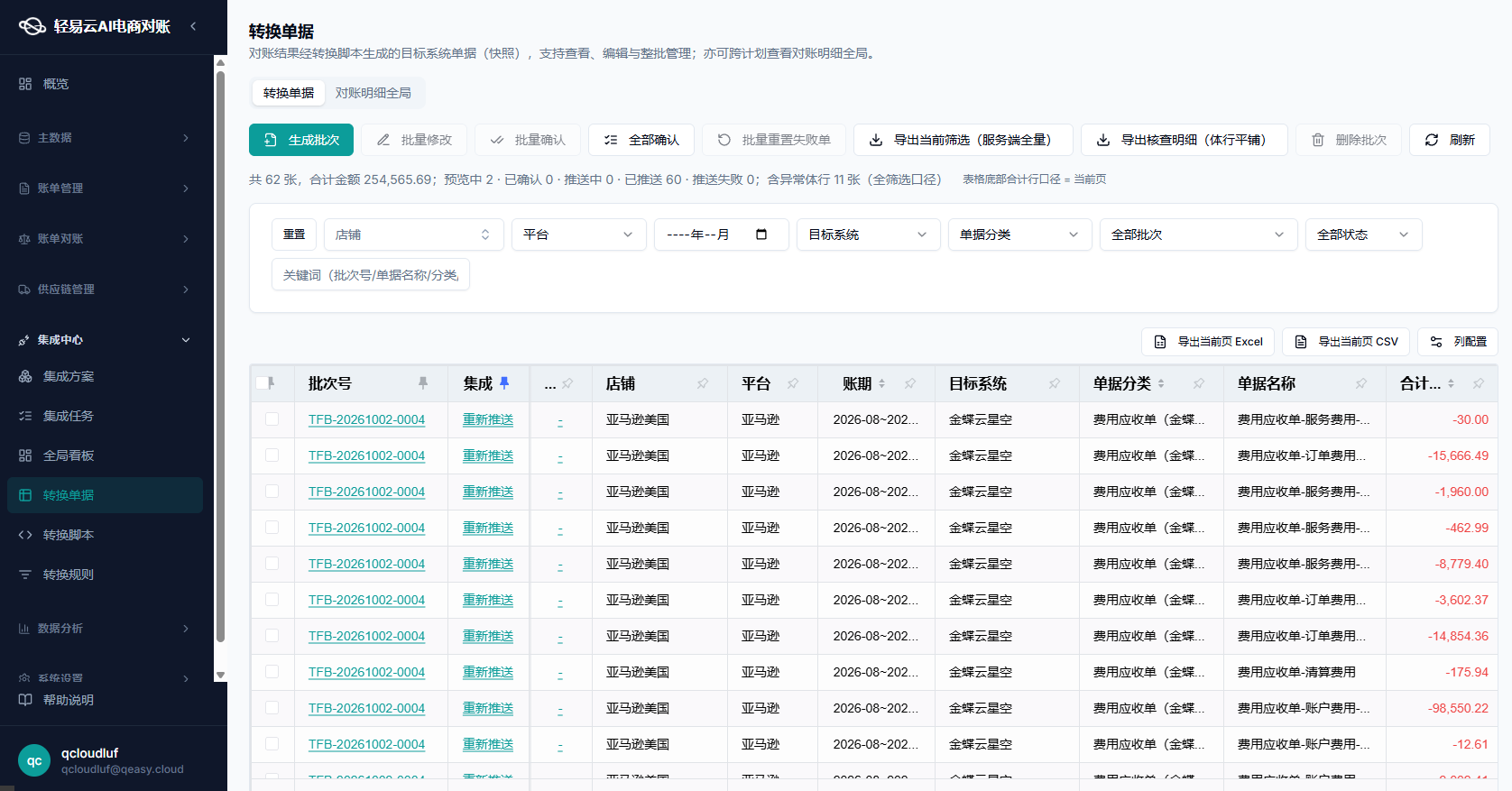This screenshot has height=791, width=1512.
Task: Sort the 账期 column with its sort arrows
Action: click(x=881, y=383)
